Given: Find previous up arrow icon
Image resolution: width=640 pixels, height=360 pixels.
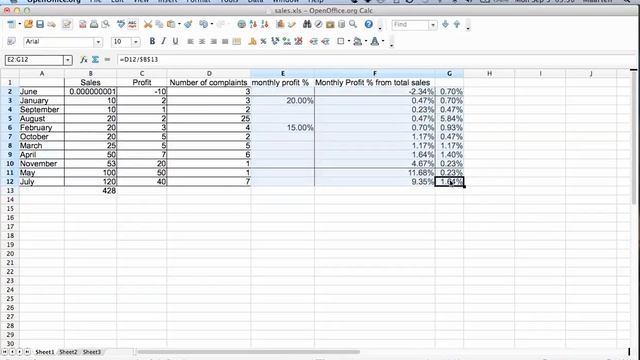Looking at the screenshot, I should (457, 24).
